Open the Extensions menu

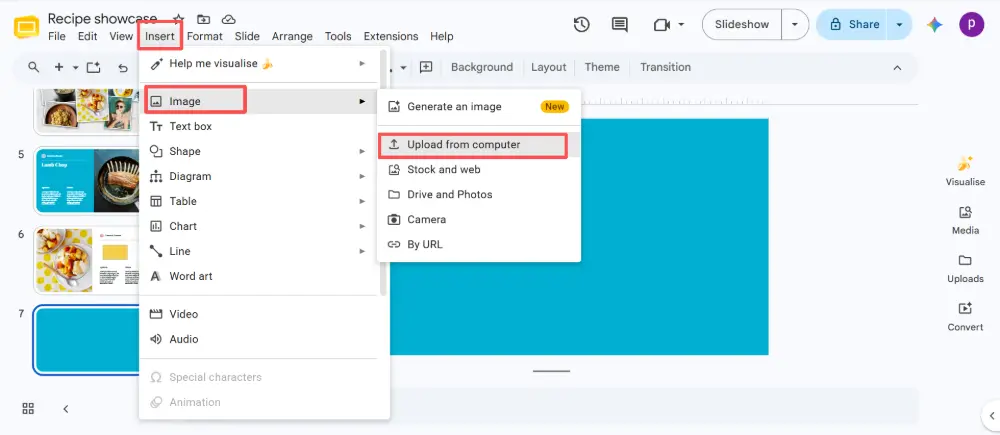(x=391, y=36)
